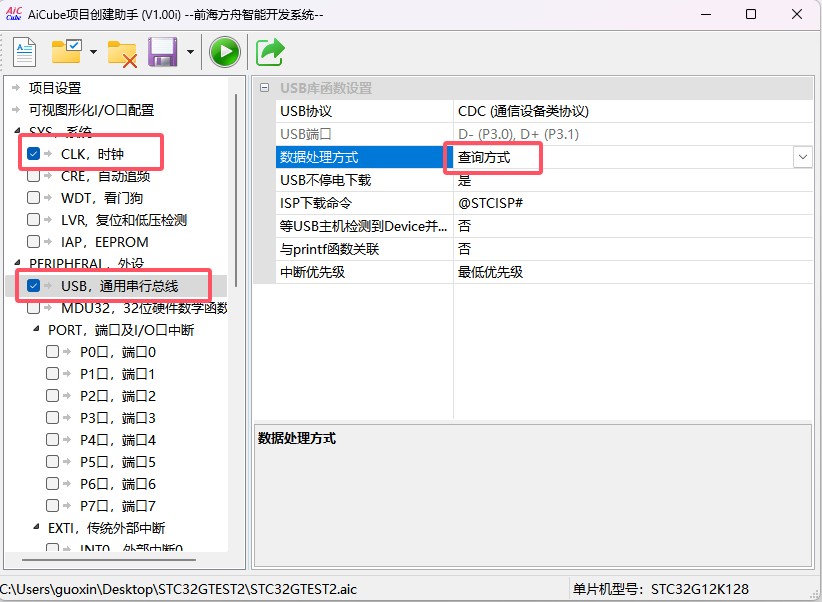The width and height of the screenshot is (822, 602).
Task: Click the AiCube app logo in title bar
Action: 13,14
